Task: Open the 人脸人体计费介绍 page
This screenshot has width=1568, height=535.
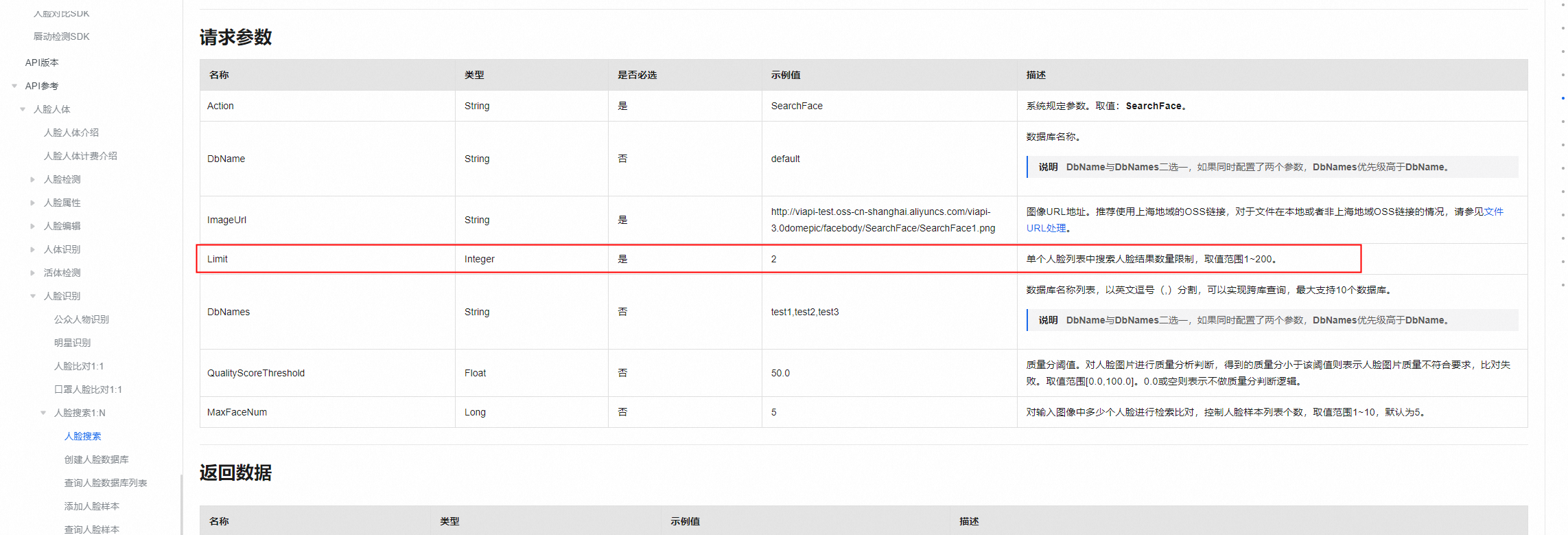Action: tap(80, 156)
